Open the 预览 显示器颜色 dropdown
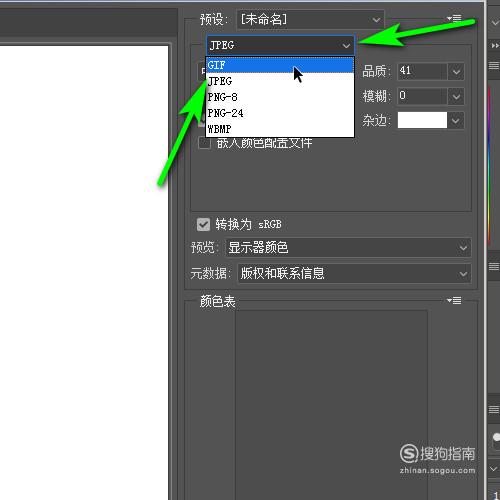This screenshot has height=500, width=500. pos(348,247)
